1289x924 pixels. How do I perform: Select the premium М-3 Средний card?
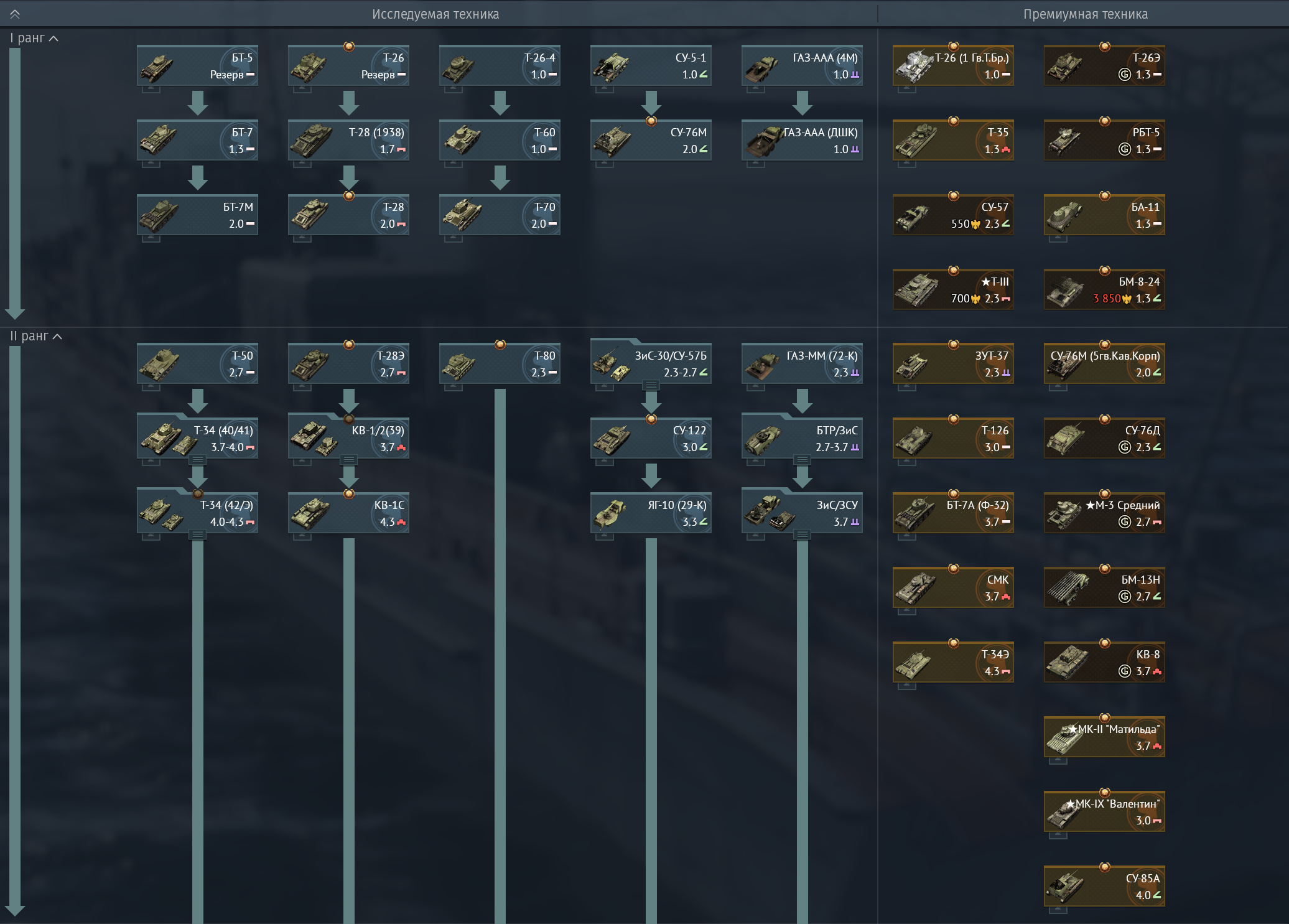(x=1105, y=513)
